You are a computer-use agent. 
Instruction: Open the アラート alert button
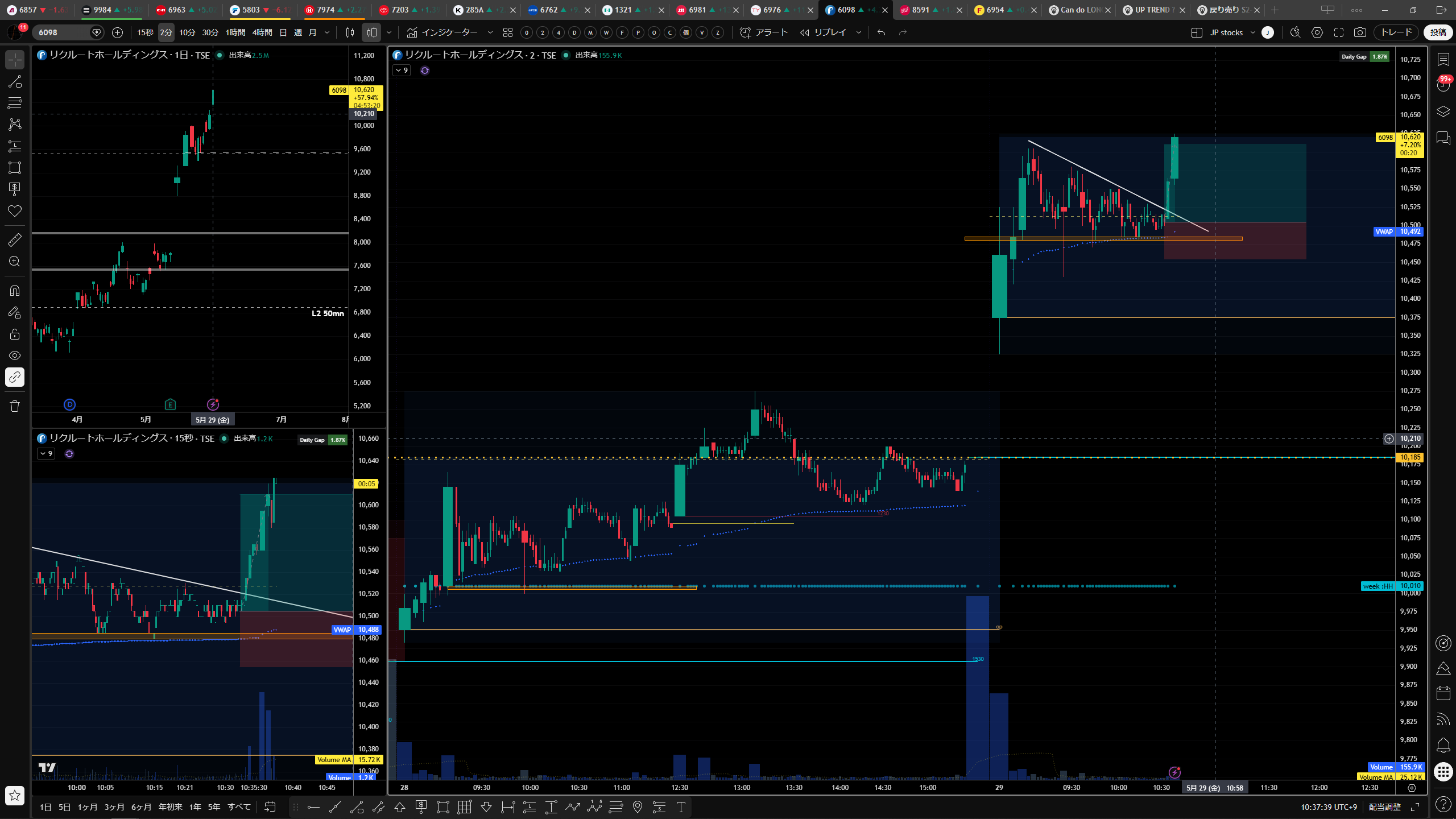pyautogui.click(x=764, y=32)
